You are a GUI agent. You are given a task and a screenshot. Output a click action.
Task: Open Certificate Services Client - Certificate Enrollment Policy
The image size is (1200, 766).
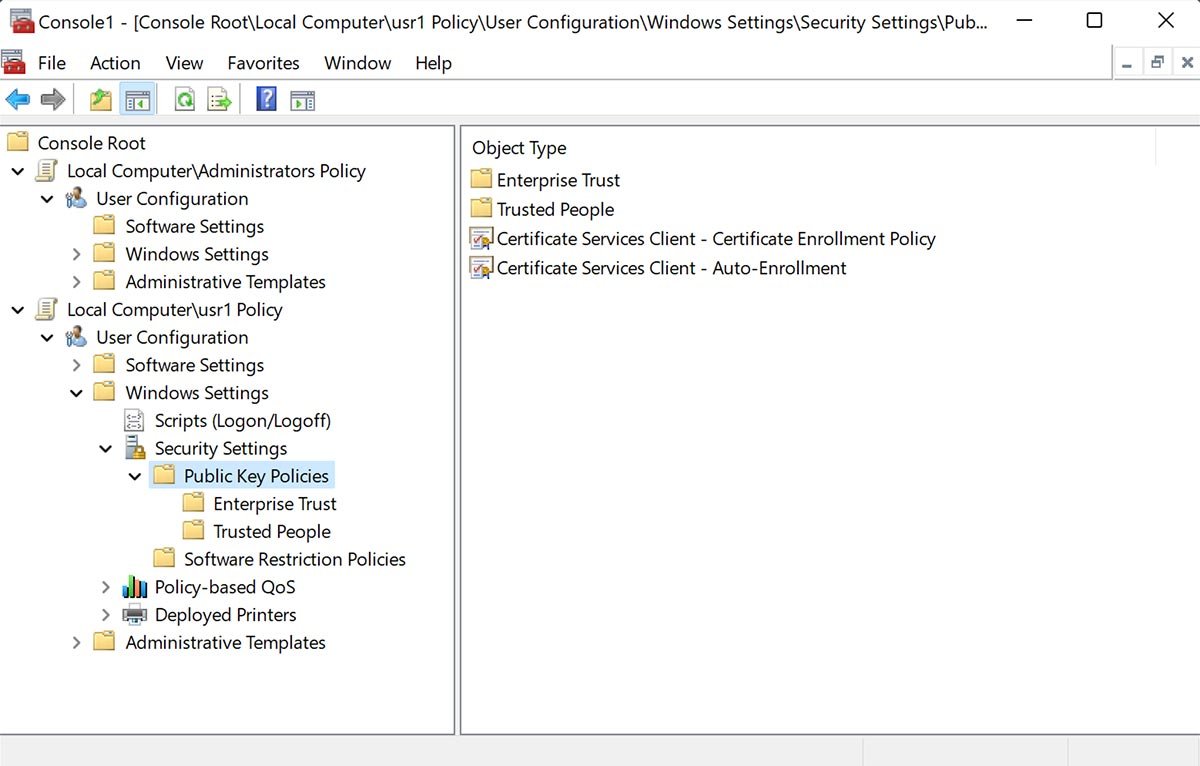[716, 238]
